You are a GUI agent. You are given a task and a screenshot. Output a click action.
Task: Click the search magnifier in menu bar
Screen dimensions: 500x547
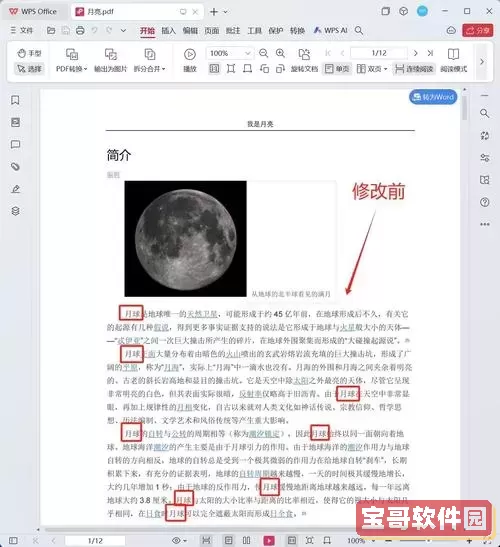click(359, 31)
